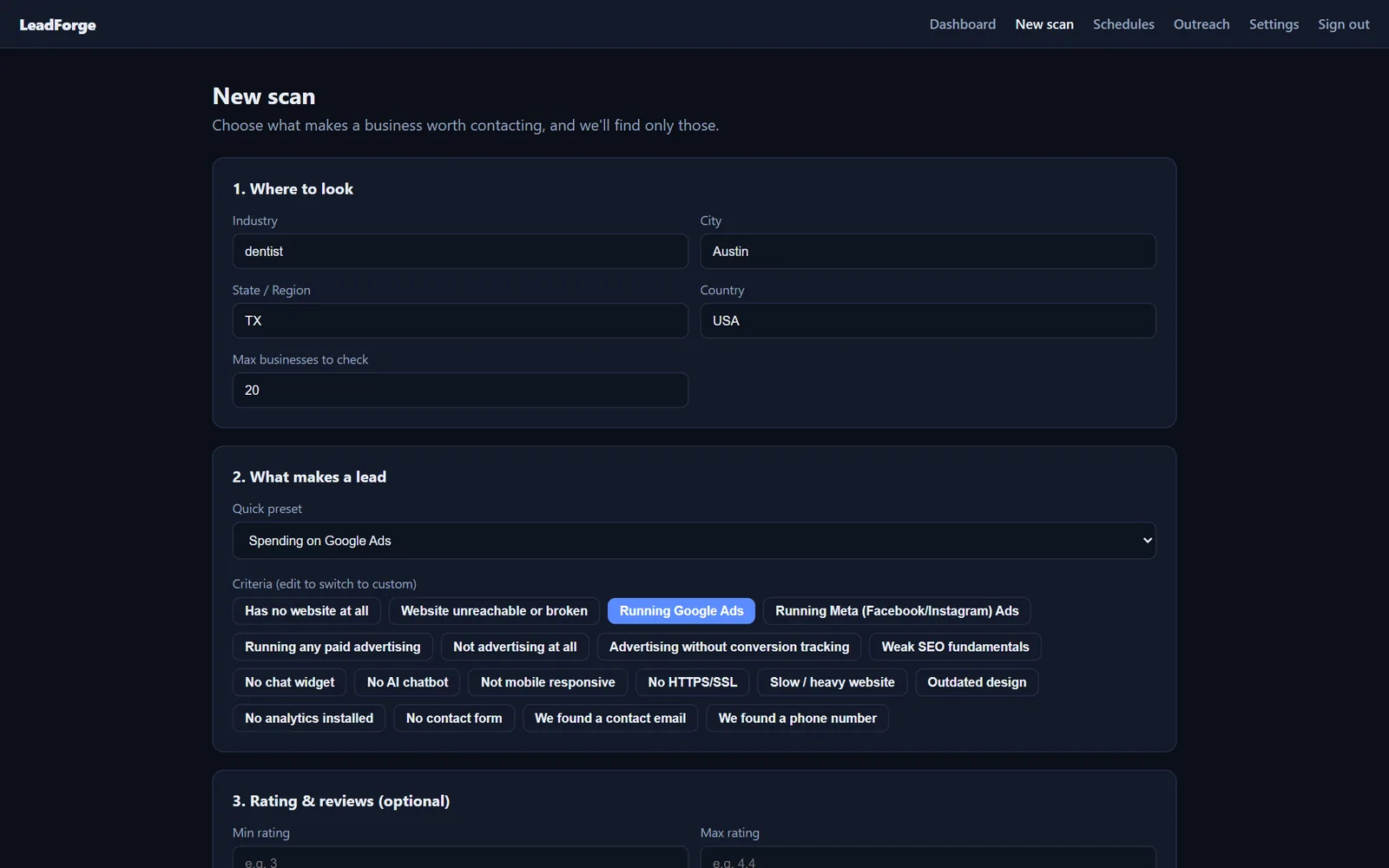Screen dimensions: 1389x868
Task: Open the Outreach section
Action: [x=1201, y=24]
